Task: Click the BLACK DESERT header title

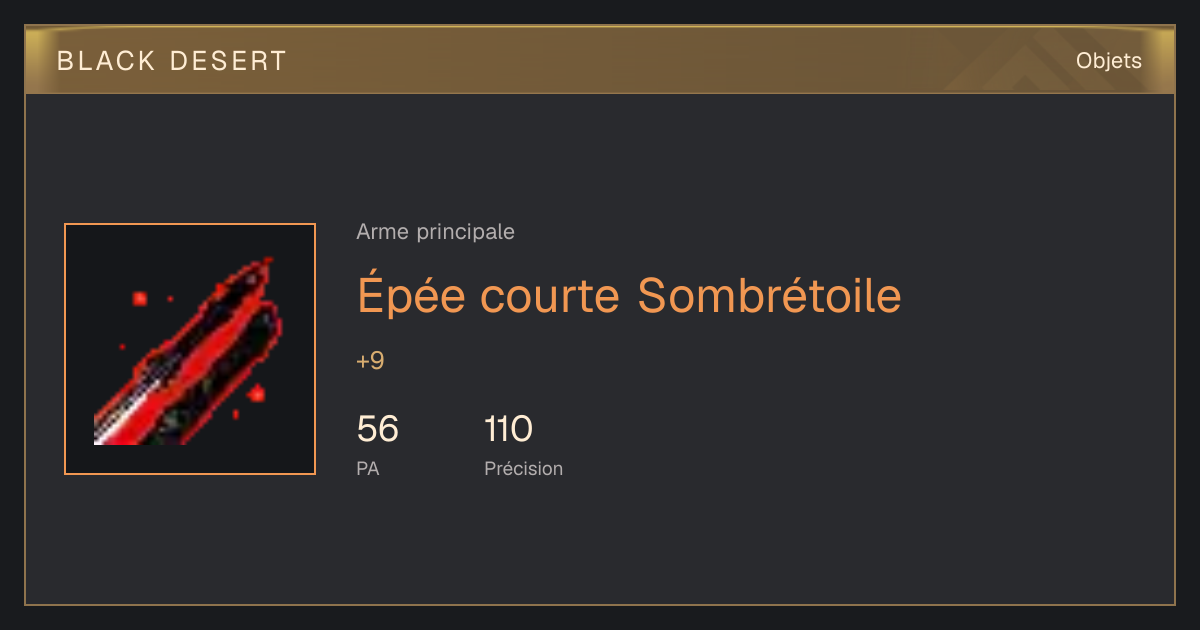Action: [x=172, y=61]
